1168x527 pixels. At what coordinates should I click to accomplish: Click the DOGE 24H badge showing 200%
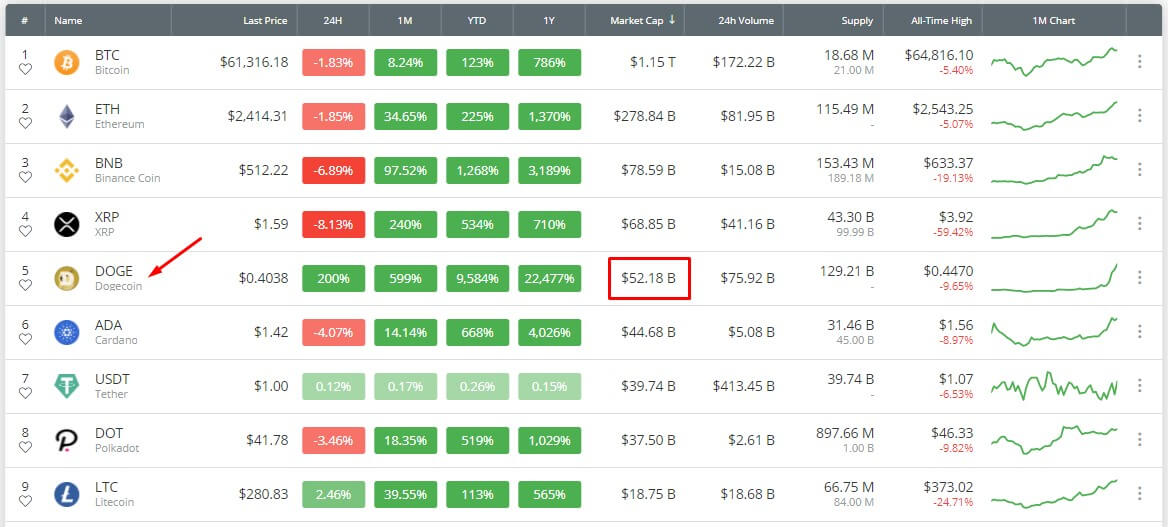[334, 279]
